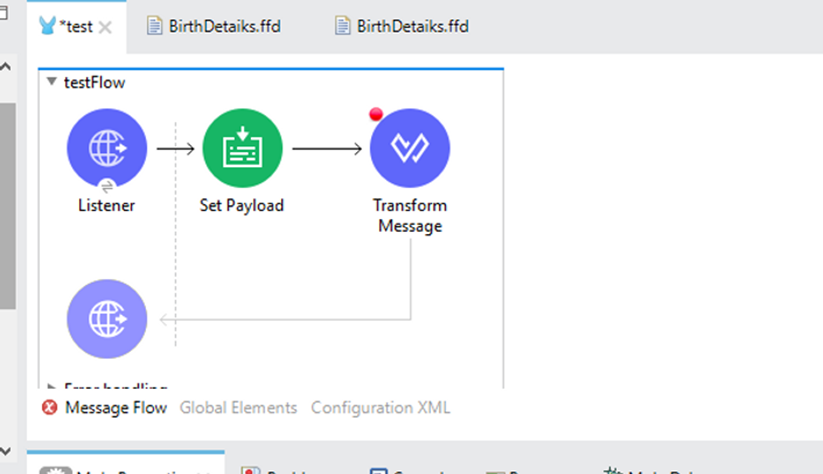The image size is (823, 474).
Task: Select the Transform Message component
Action: click(x=409, y=149)
